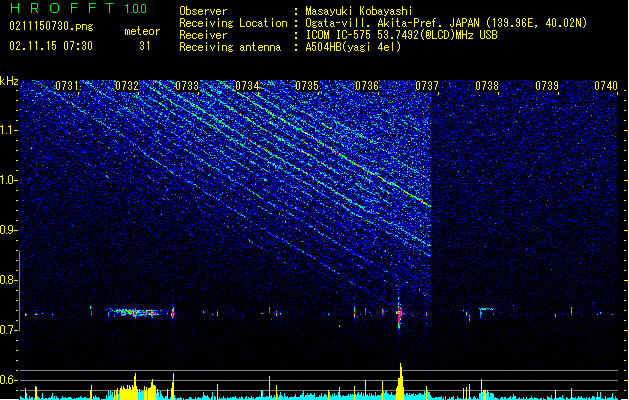
Task: Select the observer name Masayuki Kobayashi
Action: point(359,11)
